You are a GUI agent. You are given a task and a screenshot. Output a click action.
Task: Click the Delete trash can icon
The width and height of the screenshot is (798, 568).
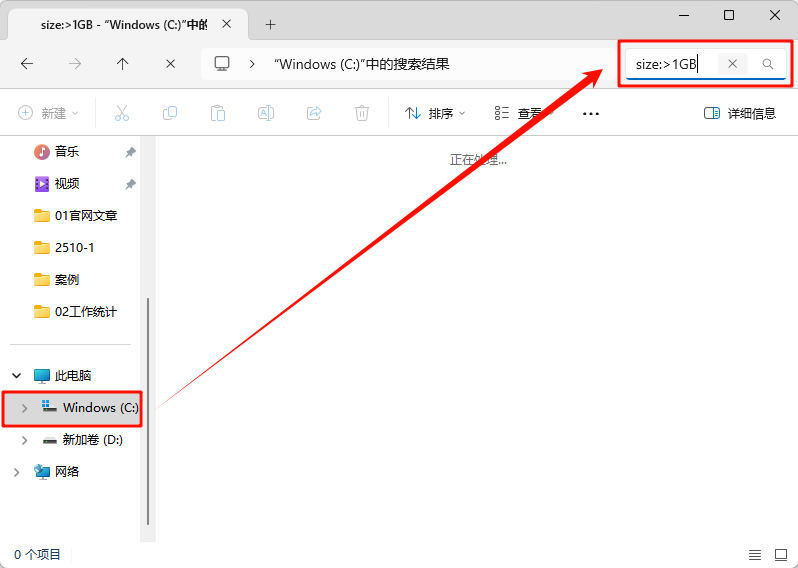pos(362,113)
